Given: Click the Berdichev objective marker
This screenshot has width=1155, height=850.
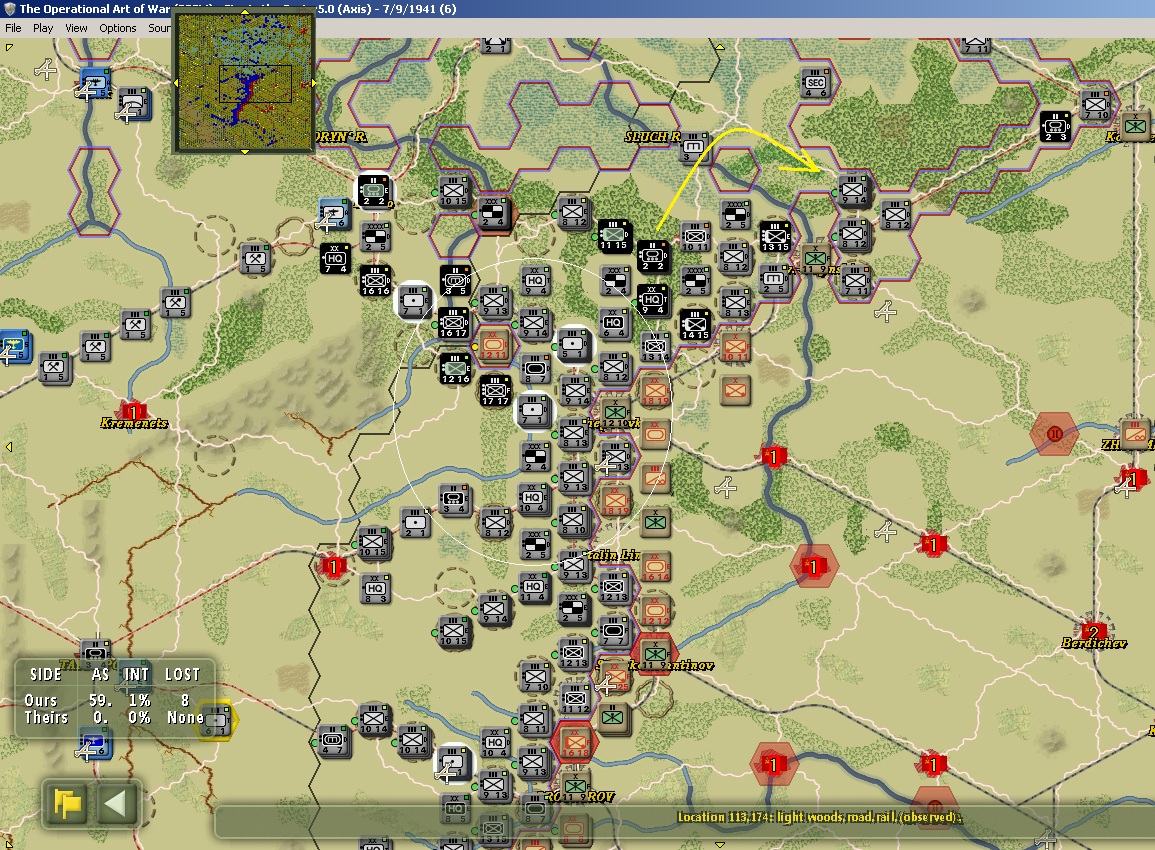Looking at the screenshot, I should pyautogui.click(x=1093, y=631).
